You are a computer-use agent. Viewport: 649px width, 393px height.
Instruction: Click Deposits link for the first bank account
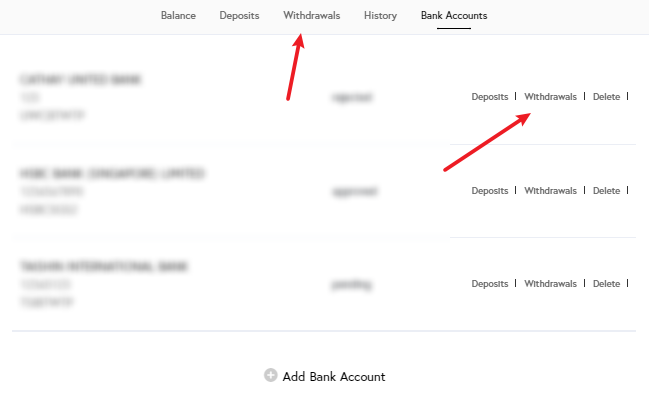click(x=490, y=96)
